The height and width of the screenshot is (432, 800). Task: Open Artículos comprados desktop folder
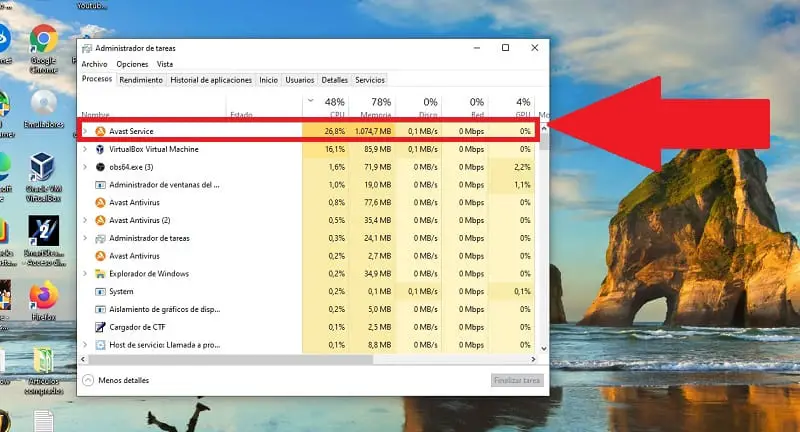click(43, 371)
